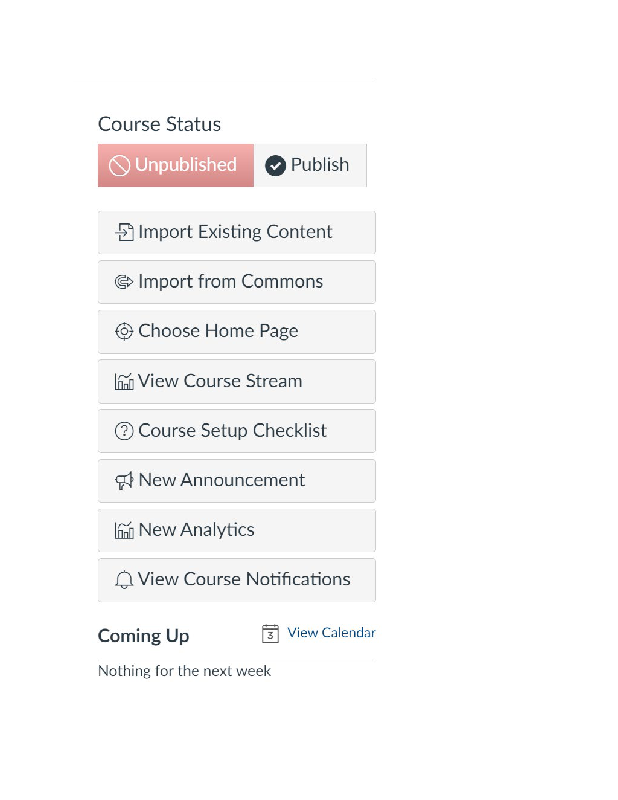Viewport: 618px width, 800px height.
Task: Choose Home Page for the course
Action: [x=236, y=332]
